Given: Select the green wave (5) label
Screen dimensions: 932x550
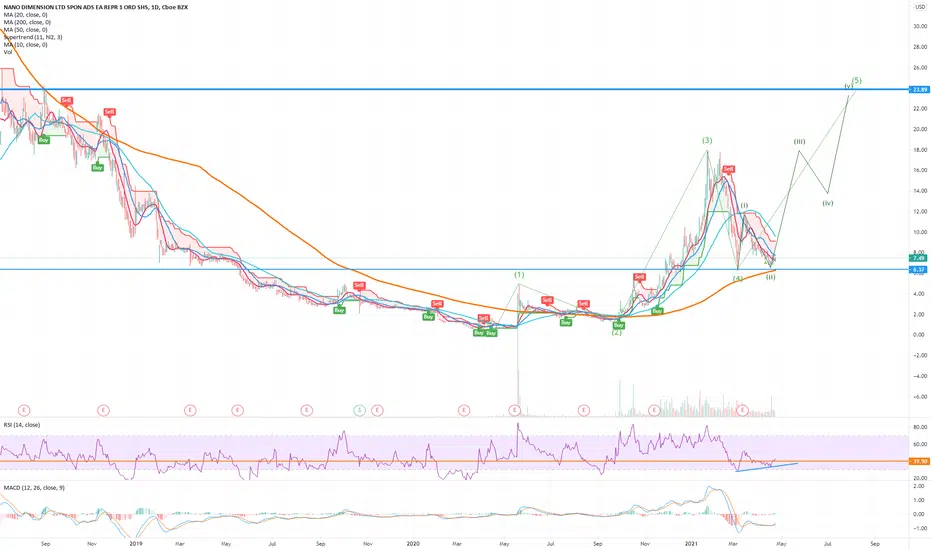Looking at the screenshot, I should (x=857, y=80).
